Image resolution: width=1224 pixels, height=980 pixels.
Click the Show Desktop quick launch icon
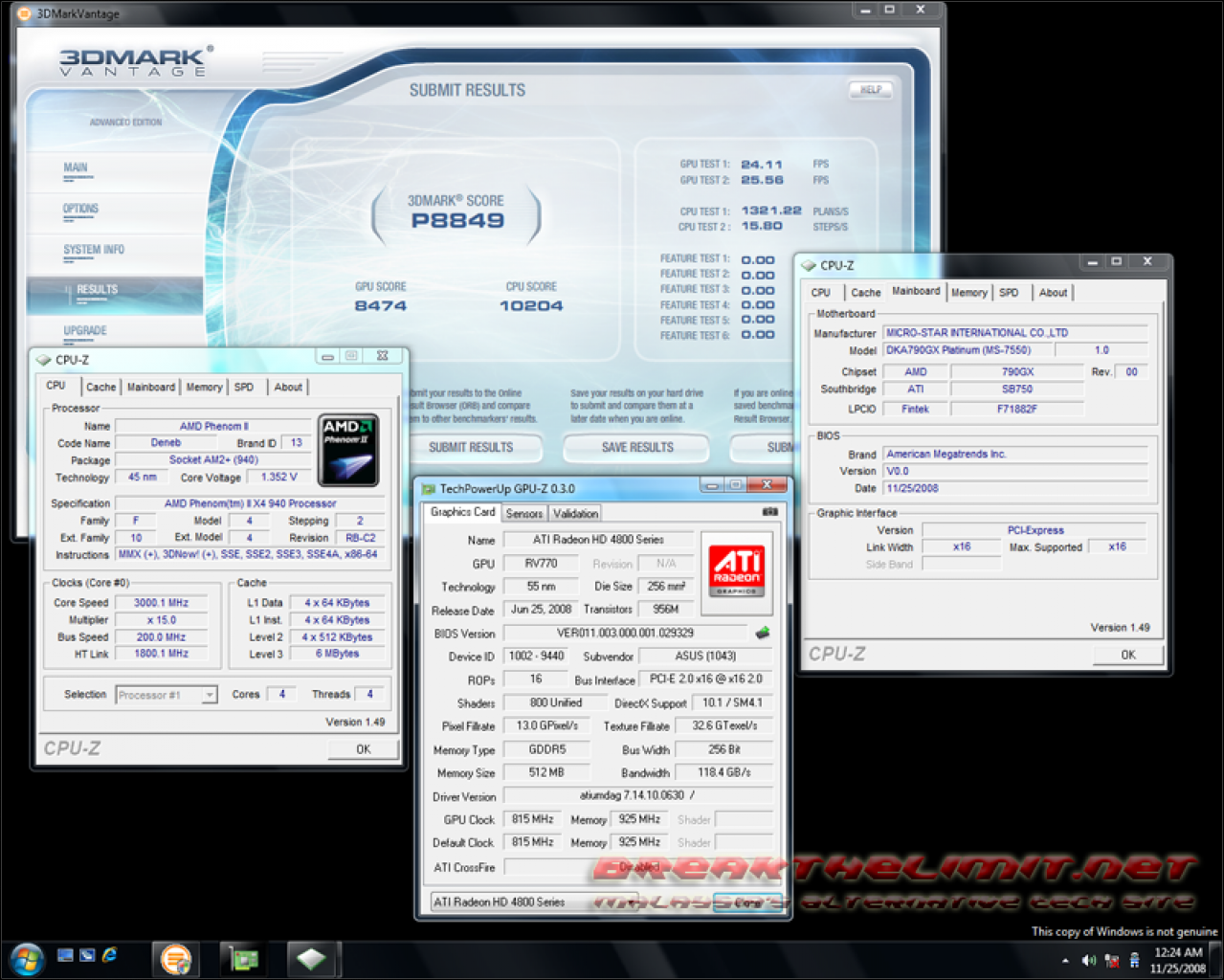pyautogui.click(x=65, y=955)
